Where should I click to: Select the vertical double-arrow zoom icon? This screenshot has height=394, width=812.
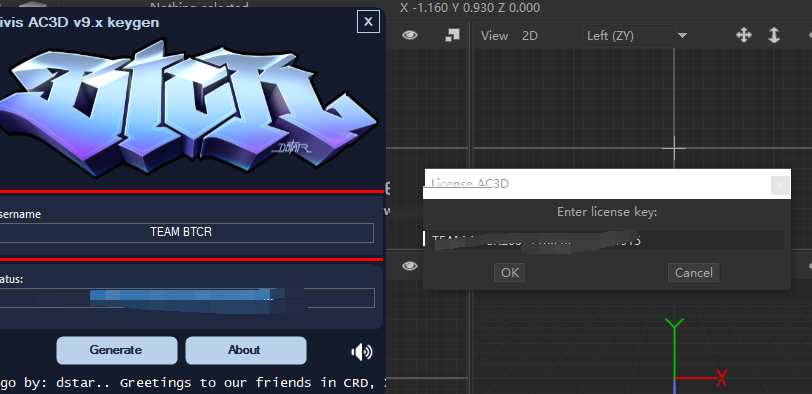774,35
